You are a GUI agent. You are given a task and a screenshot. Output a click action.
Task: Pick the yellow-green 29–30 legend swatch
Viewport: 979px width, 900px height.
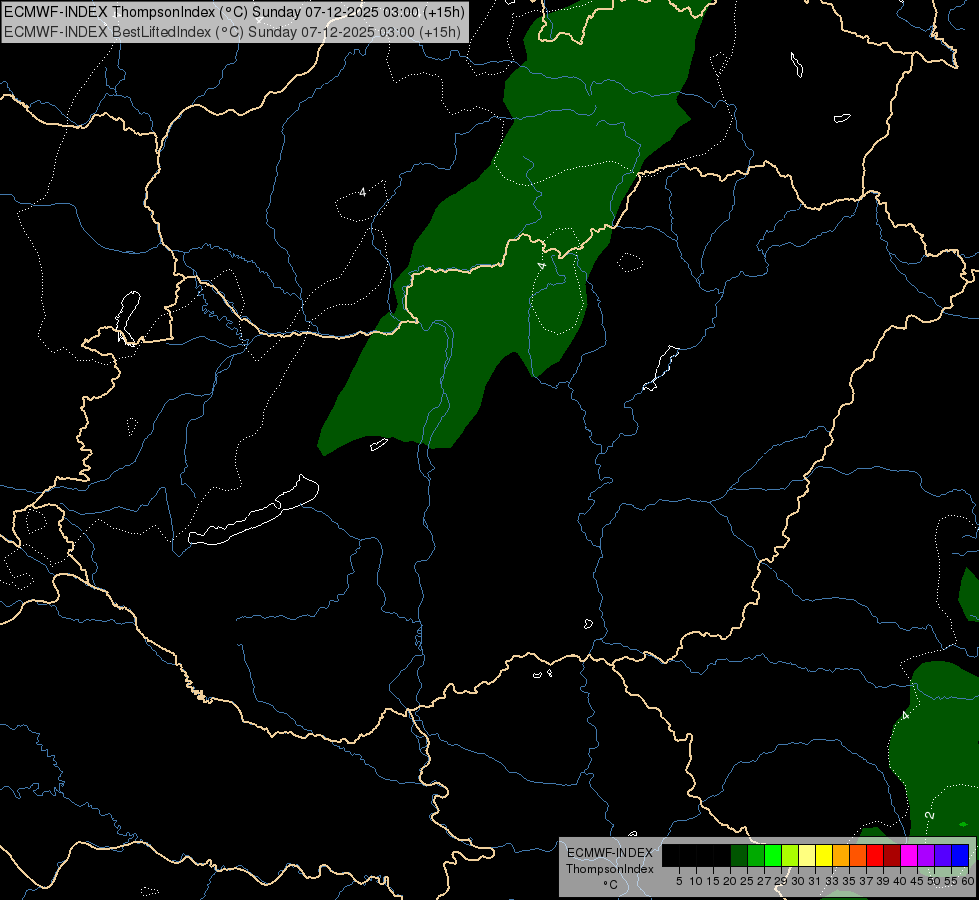[790, 855]
